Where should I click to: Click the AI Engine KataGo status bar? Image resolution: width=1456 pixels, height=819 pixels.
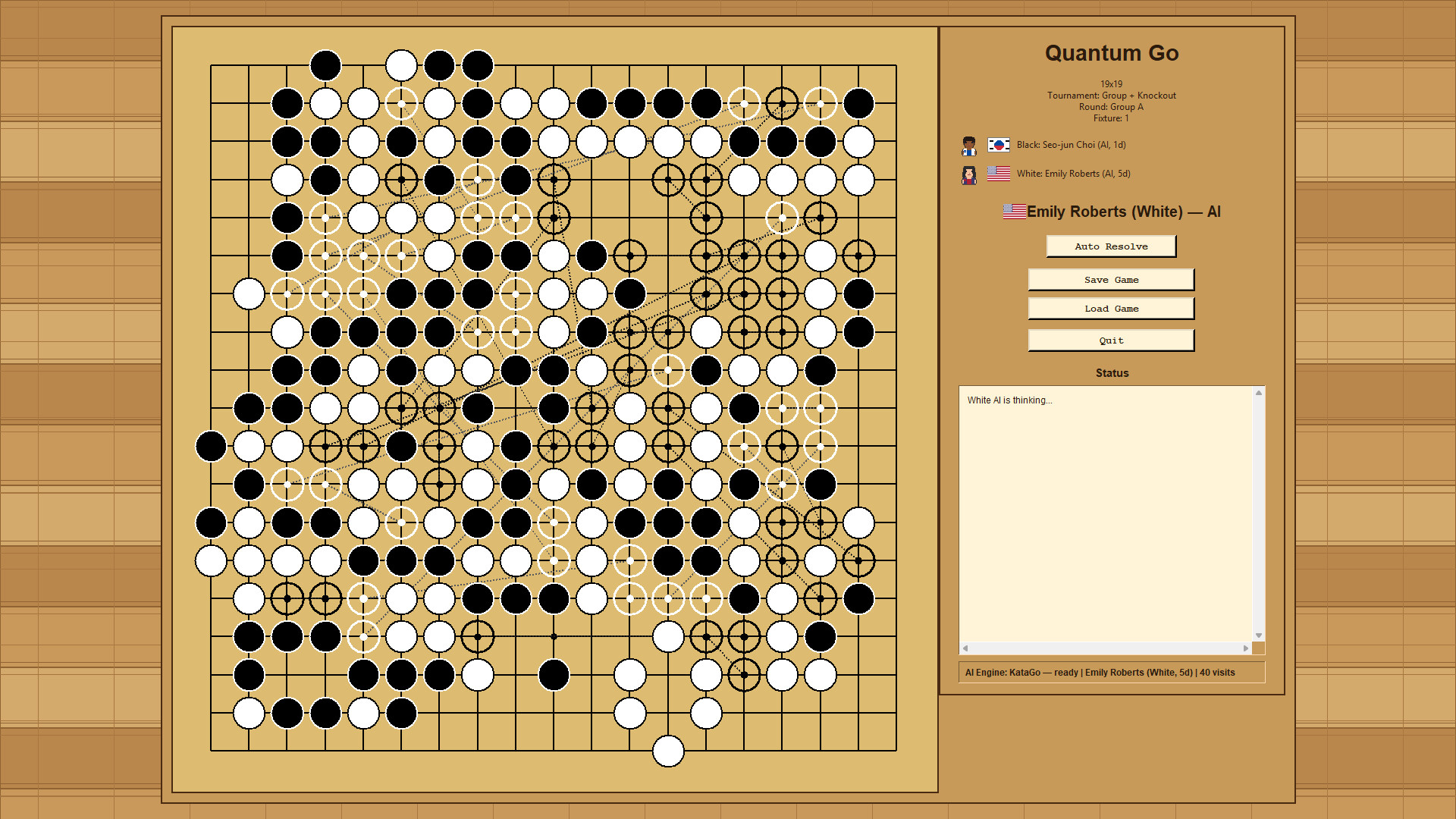click(1112, 673)
